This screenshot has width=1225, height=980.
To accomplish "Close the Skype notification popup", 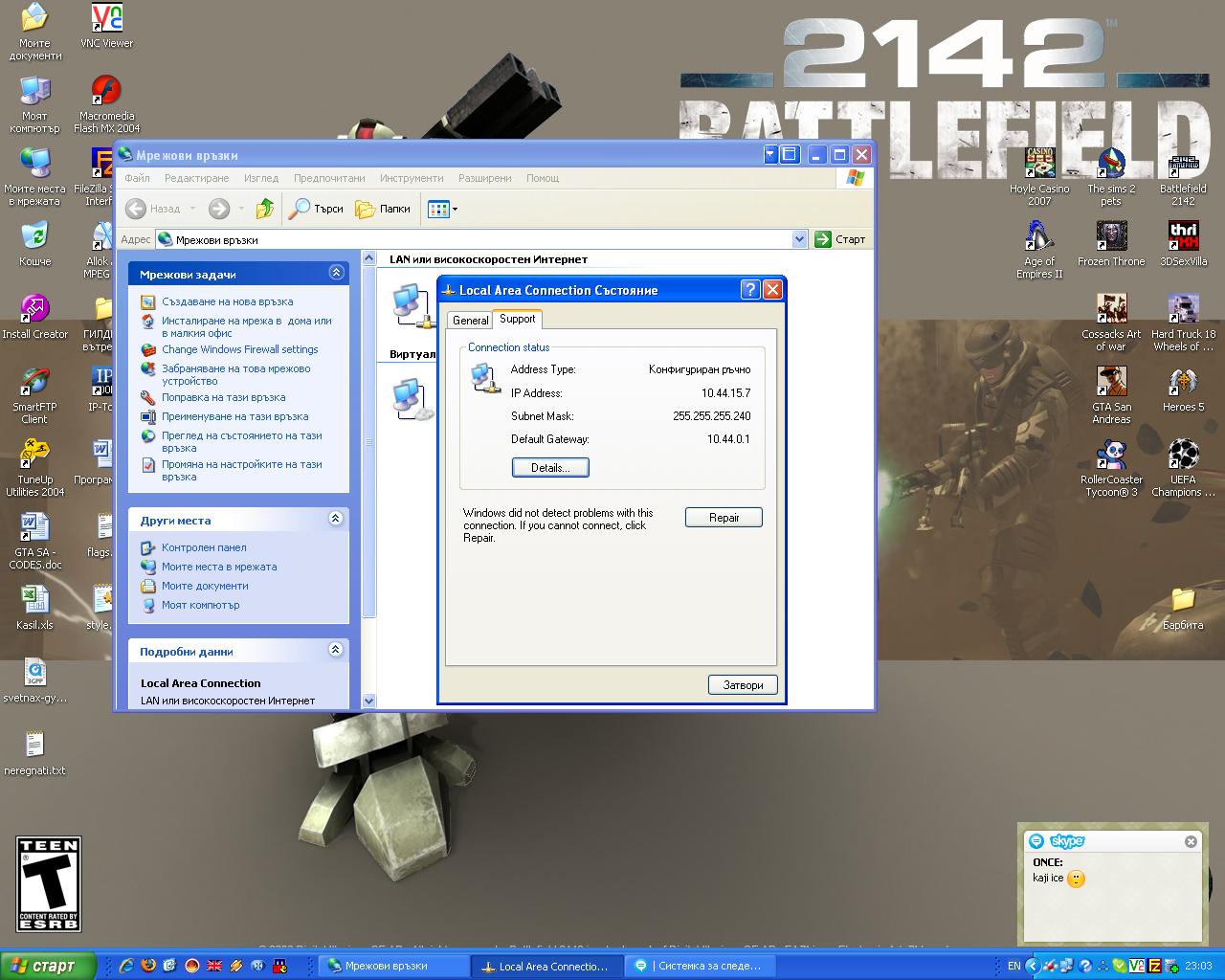I will (1191, 841).
